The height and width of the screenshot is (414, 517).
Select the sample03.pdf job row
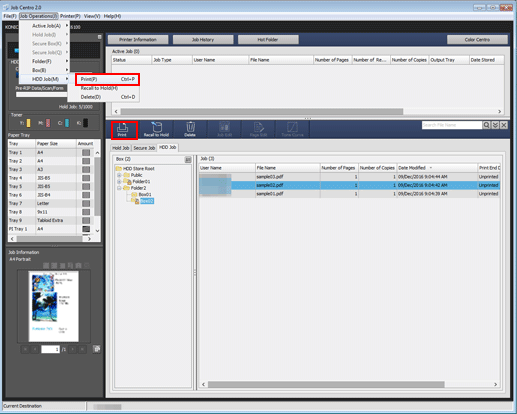point(349,177)
